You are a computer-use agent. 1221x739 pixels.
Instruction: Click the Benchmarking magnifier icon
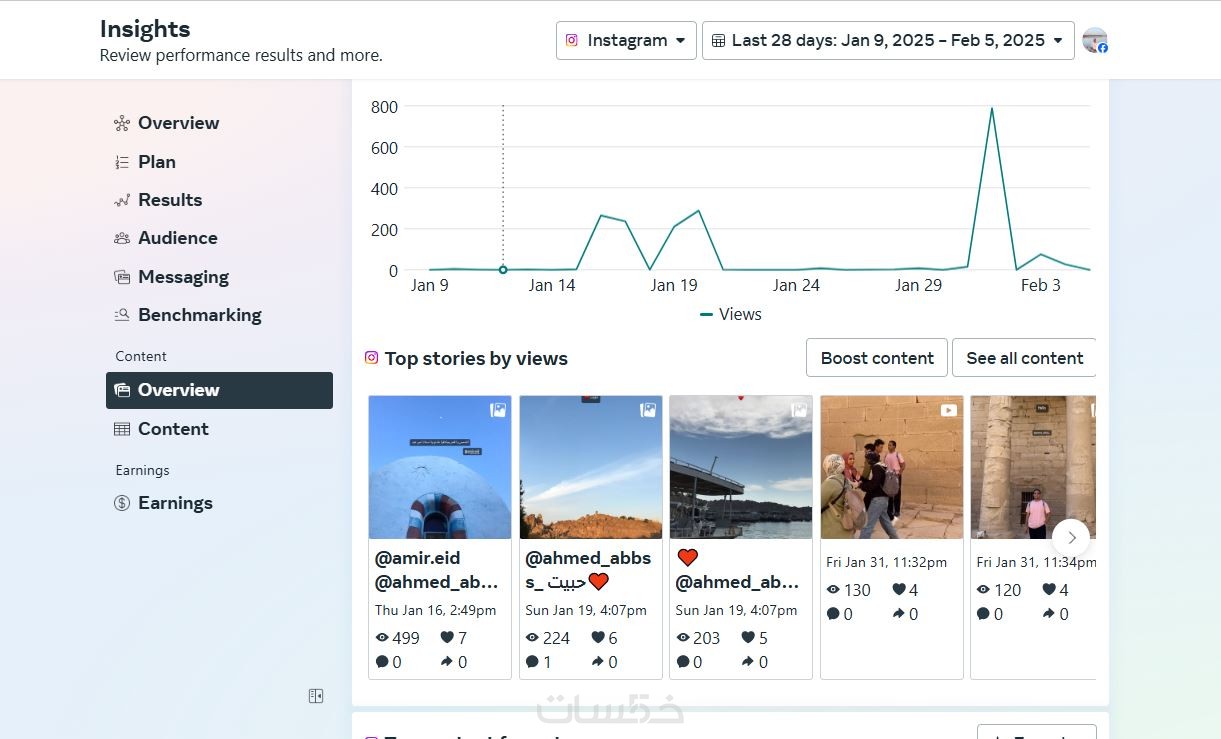(122, 315)
